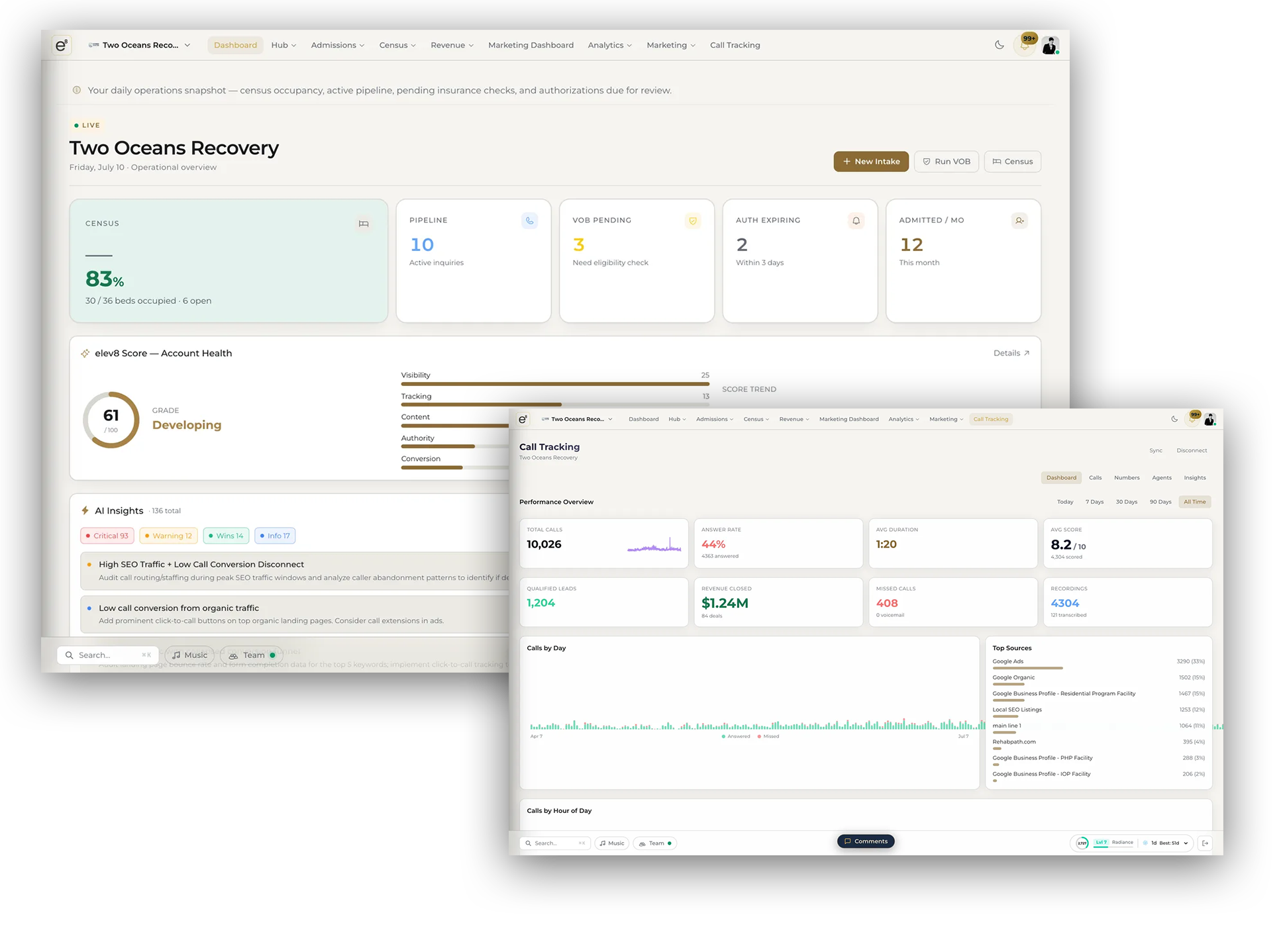
Task: Click the Visibility score progress bar
Action: click(x=555, y=384)
